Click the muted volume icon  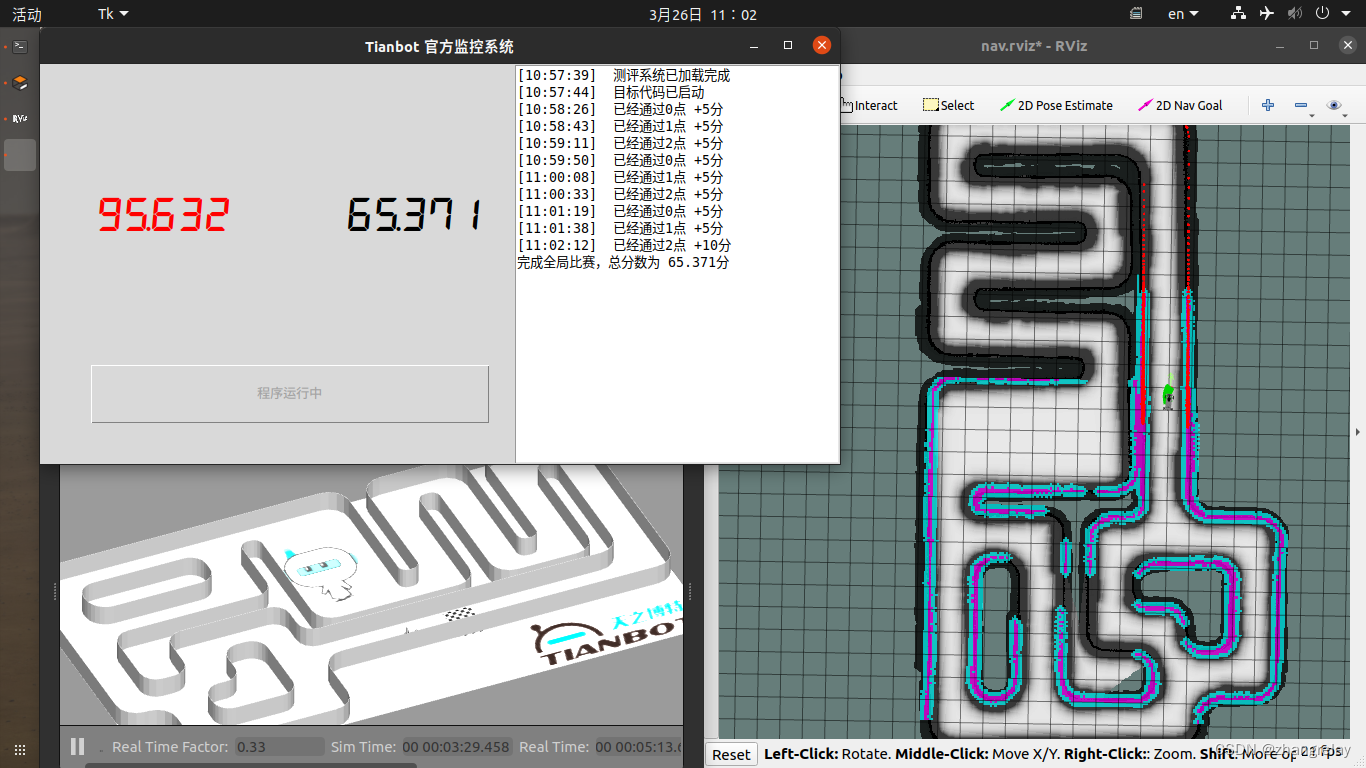1295,14
